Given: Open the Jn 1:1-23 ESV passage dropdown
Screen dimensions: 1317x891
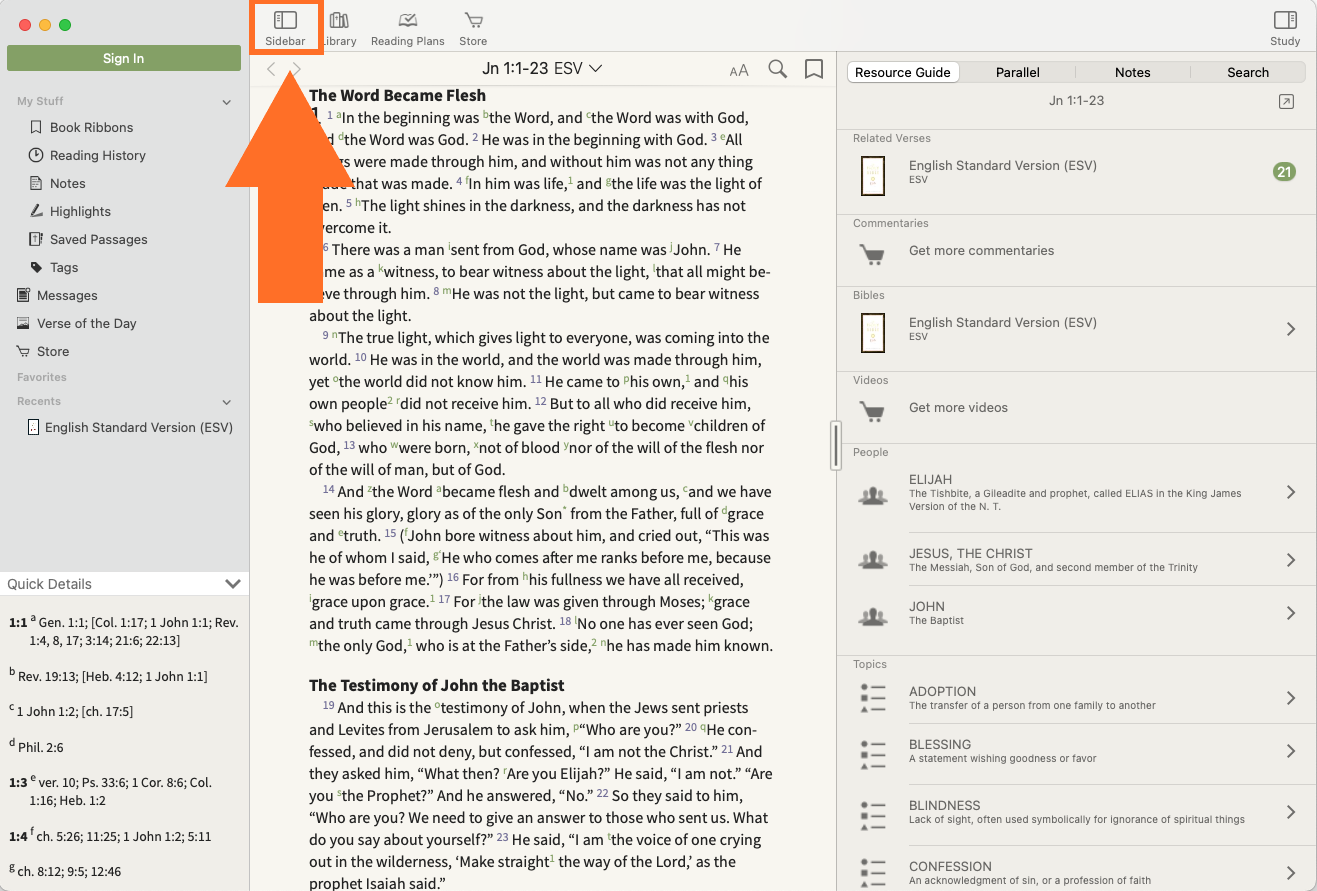Looking at the screenshot, I should (542, 68).
